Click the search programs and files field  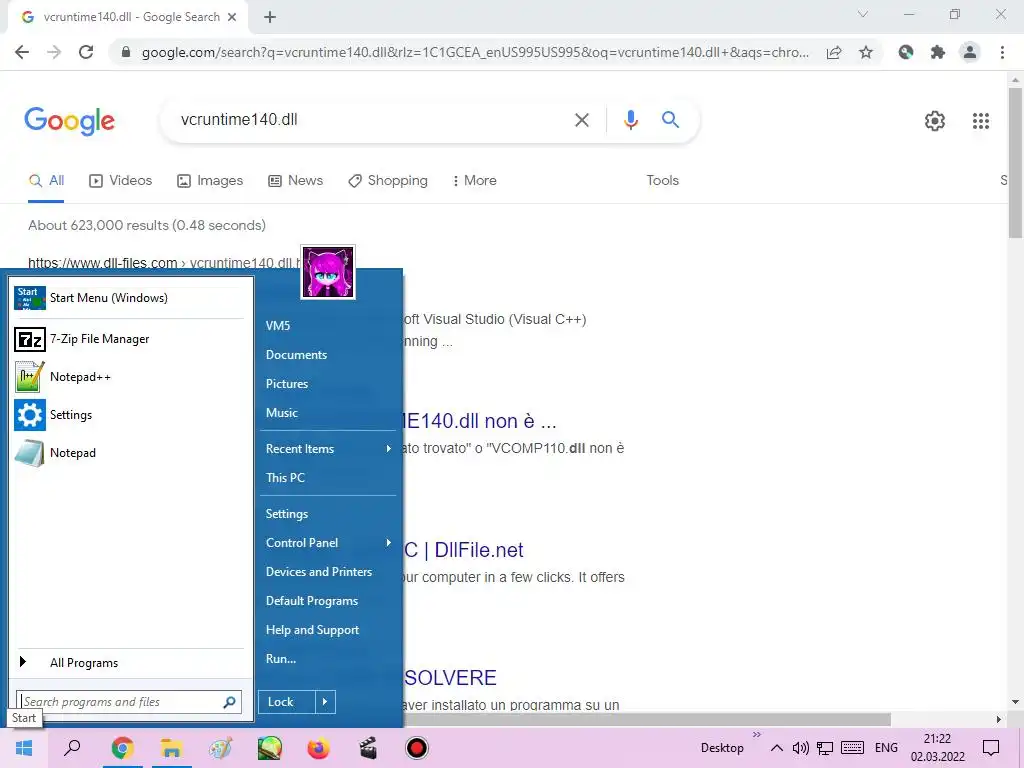click(129, 702)
